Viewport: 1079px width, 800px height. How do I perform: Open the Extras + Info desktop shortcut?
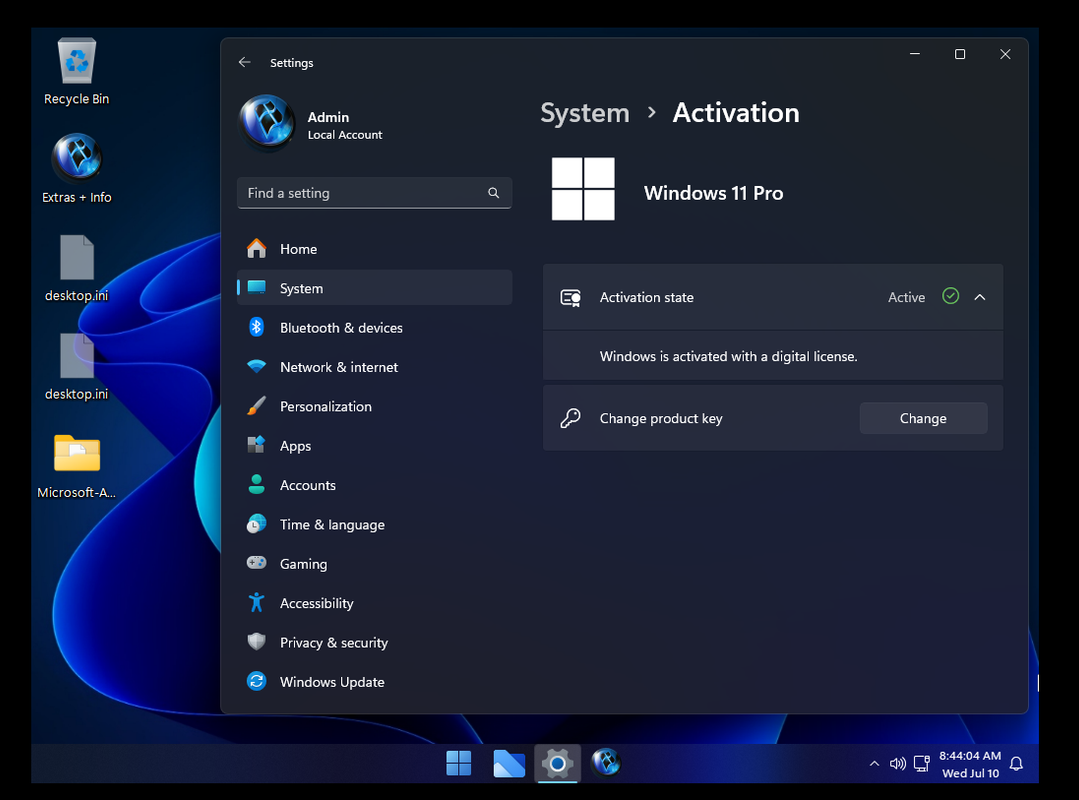(76, 170)
